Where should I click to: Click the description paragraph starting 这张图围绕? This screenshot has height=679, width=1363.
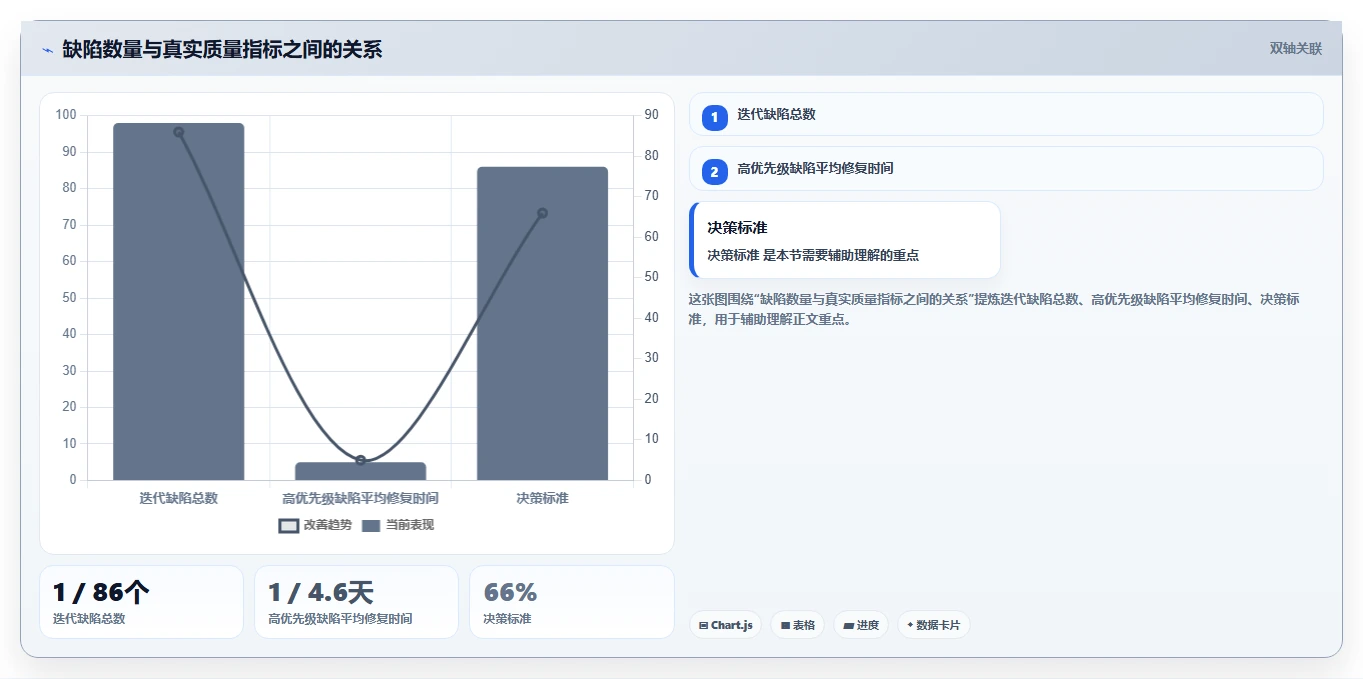coord(994,310)
